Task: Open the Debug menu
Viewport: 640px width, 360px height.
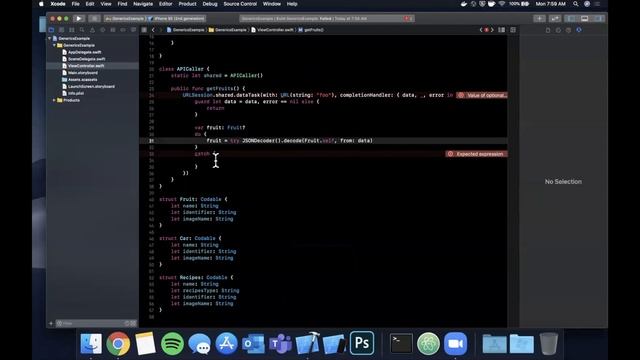Action: 210,4
